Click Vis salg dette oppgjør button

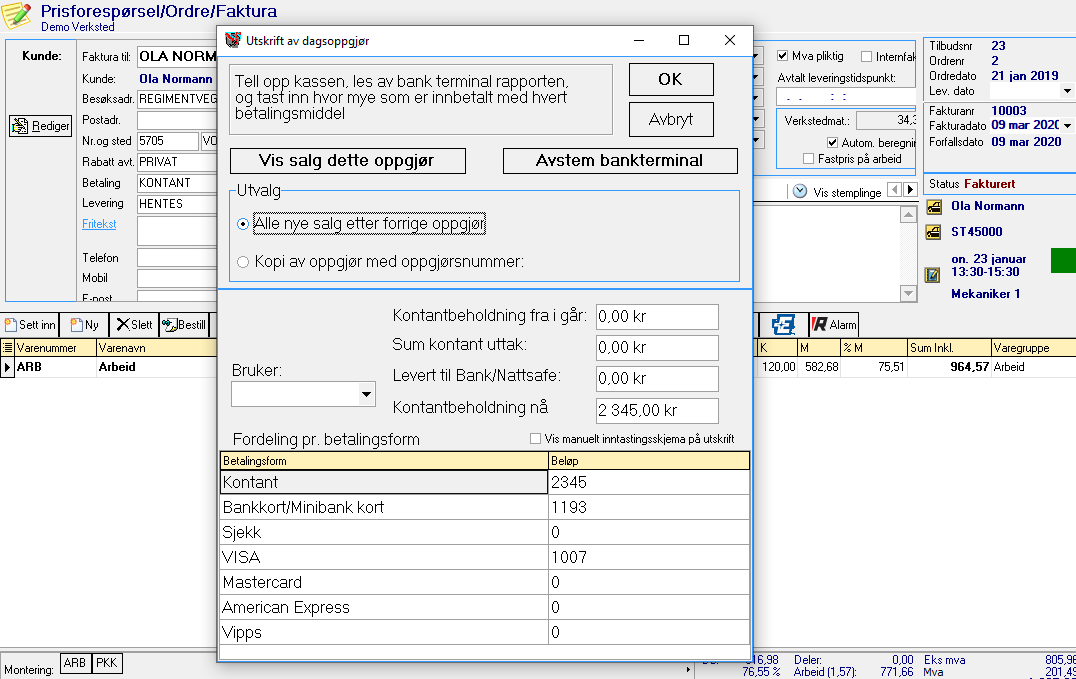(x=348, y=161)
